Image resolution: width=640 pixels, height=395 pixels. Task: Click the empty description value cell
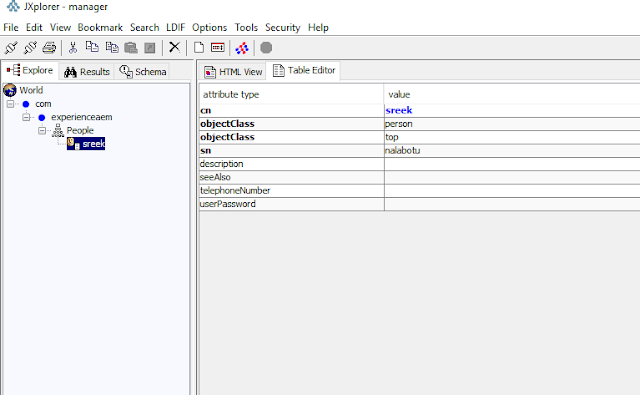tap(512, 164)
